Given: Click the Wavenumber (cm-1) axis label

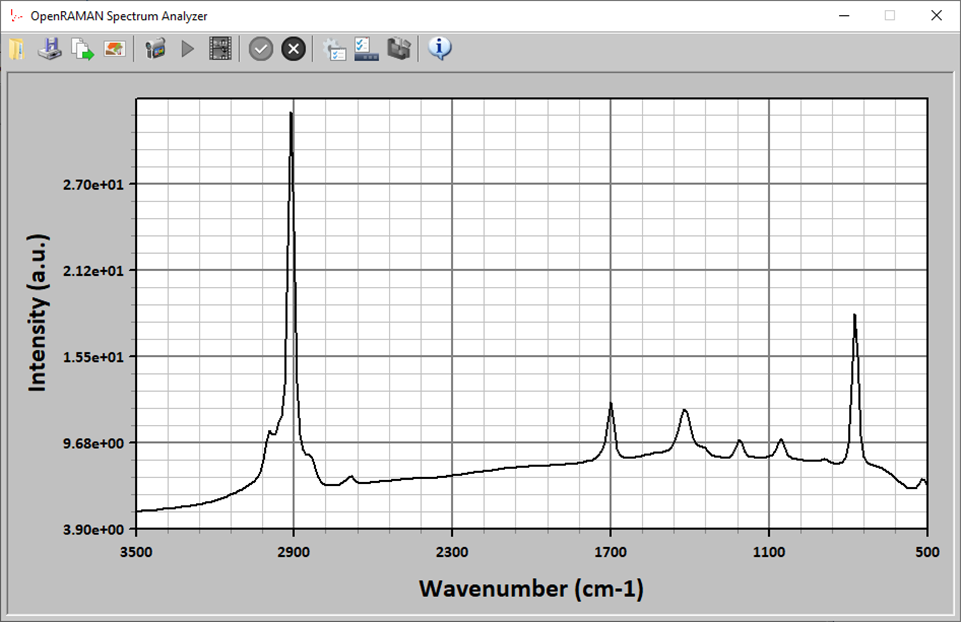Looking at the screenshot, I should [531, 587].
